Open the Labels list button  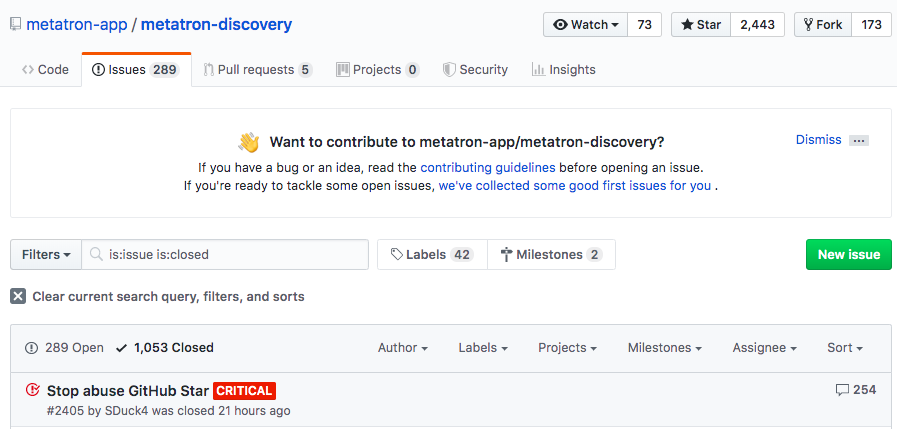pyautogui.click(x=432, y=255)
